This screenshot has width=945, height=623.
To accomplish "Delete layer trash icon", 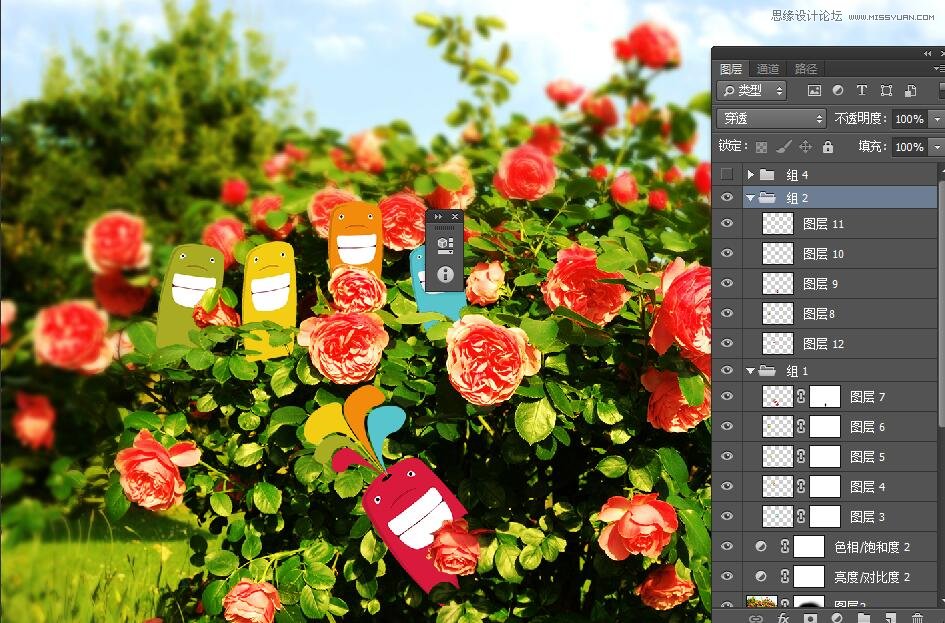I will pos(917,618).
